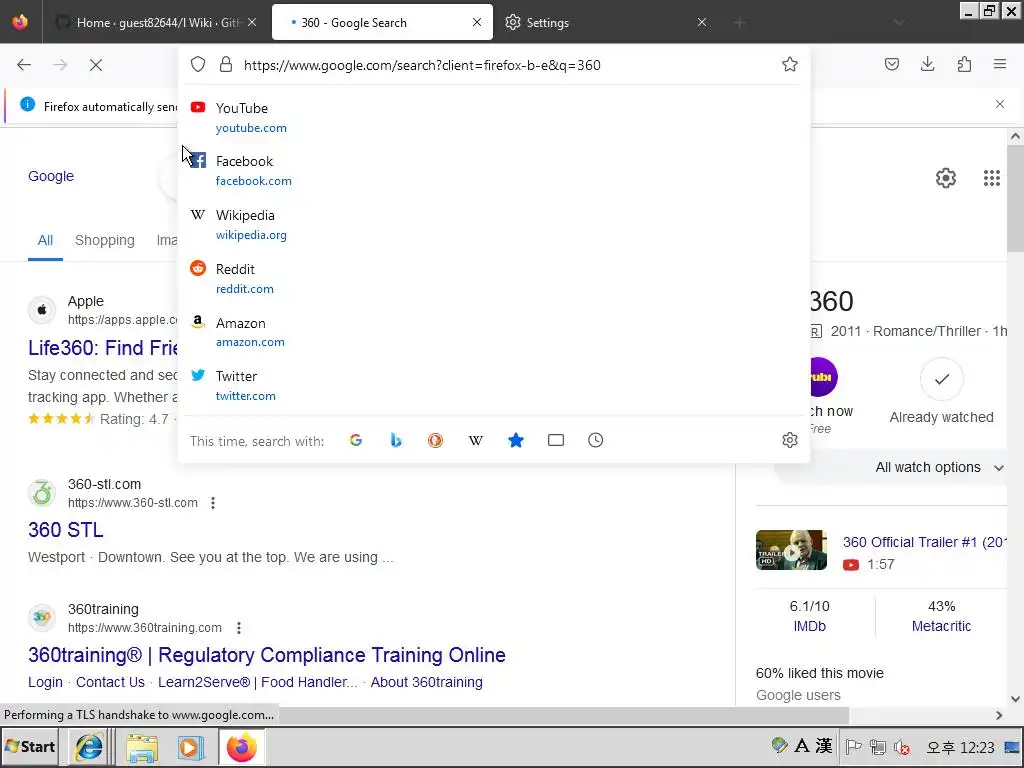Image resolution: width=1024 pixels, height=768 pixels.
Task: Search in History clock icon
Action: click(596, 440)
